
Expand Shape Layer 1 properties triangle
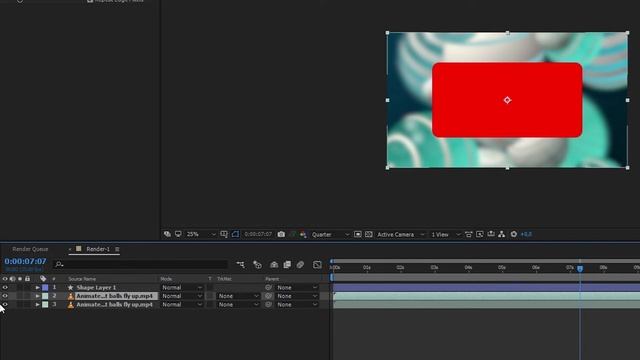point(38,288)
